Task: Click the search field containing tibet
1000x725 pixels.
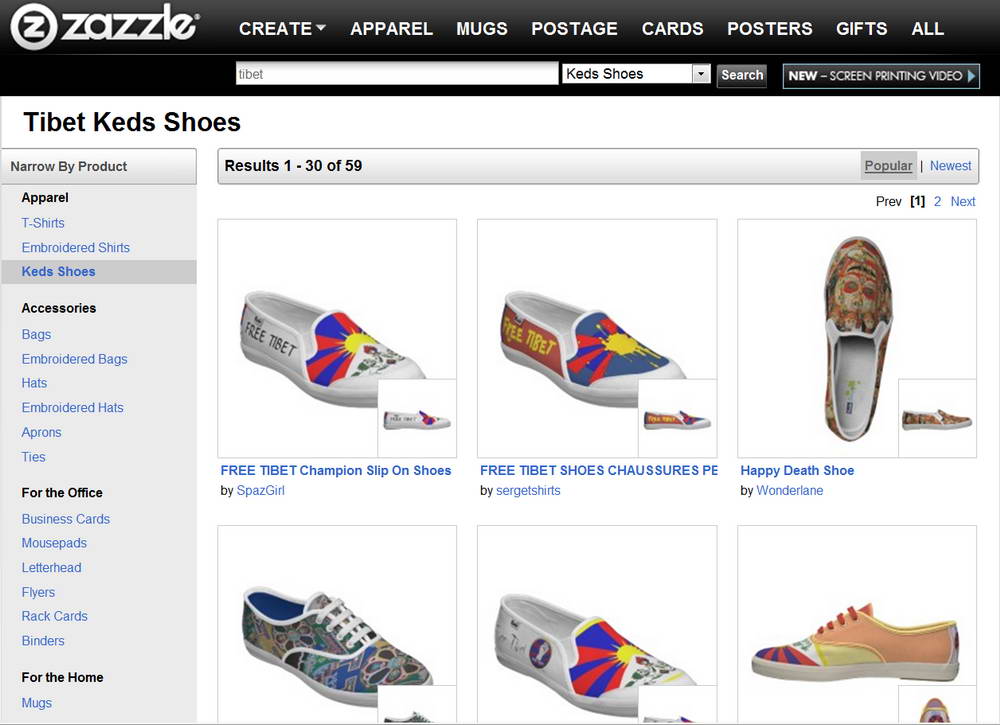Action: (396, 74)
